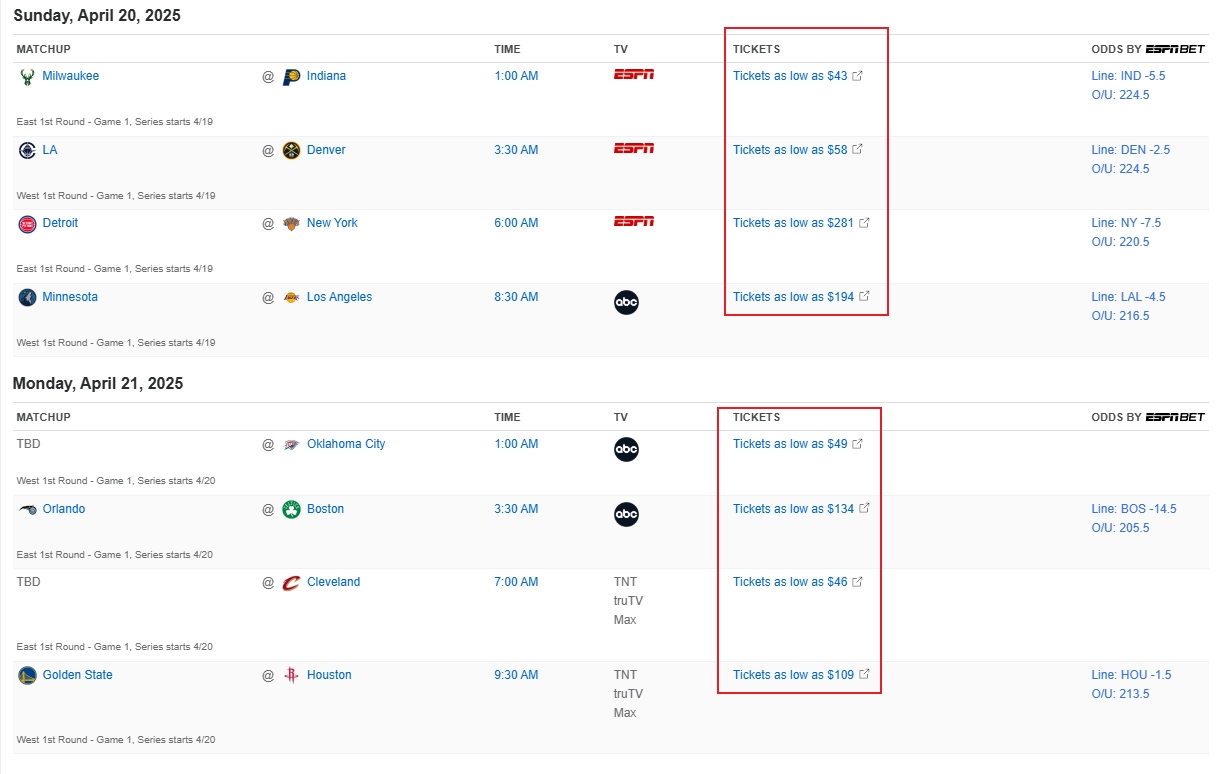
Task: Click the Minnesota Timberwolves team logo
Action: pyautogui.click(x=27, y=298)
